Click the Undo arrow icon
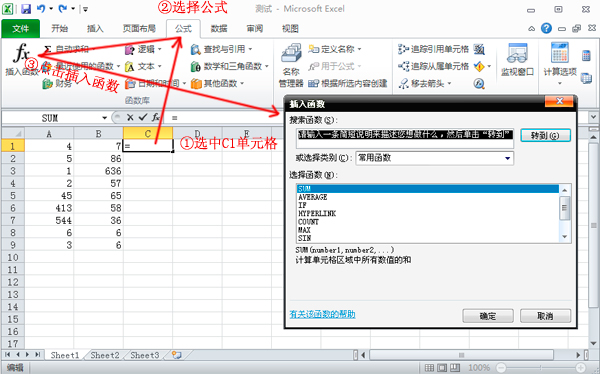 [x=41, y=8]
